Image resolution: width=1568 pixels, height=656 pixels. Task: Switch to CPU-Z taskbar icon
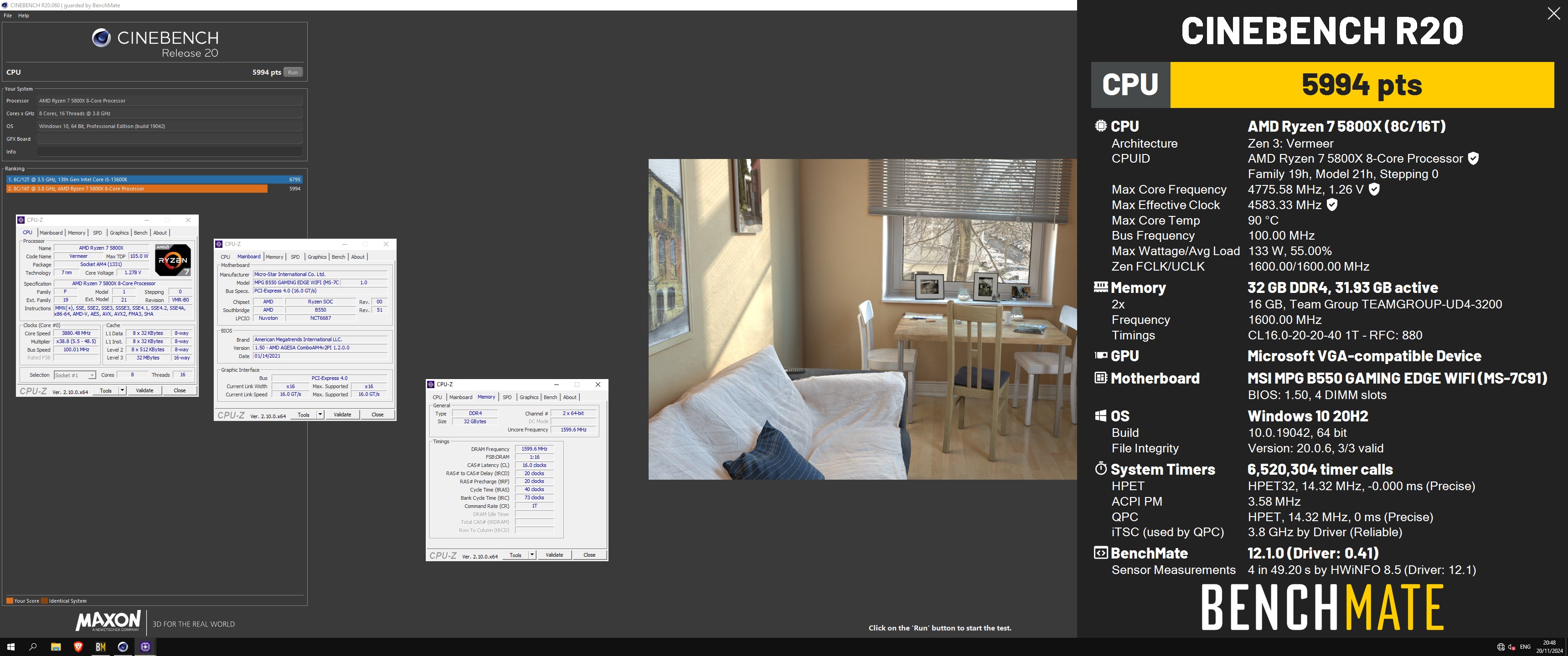(145, 647)
